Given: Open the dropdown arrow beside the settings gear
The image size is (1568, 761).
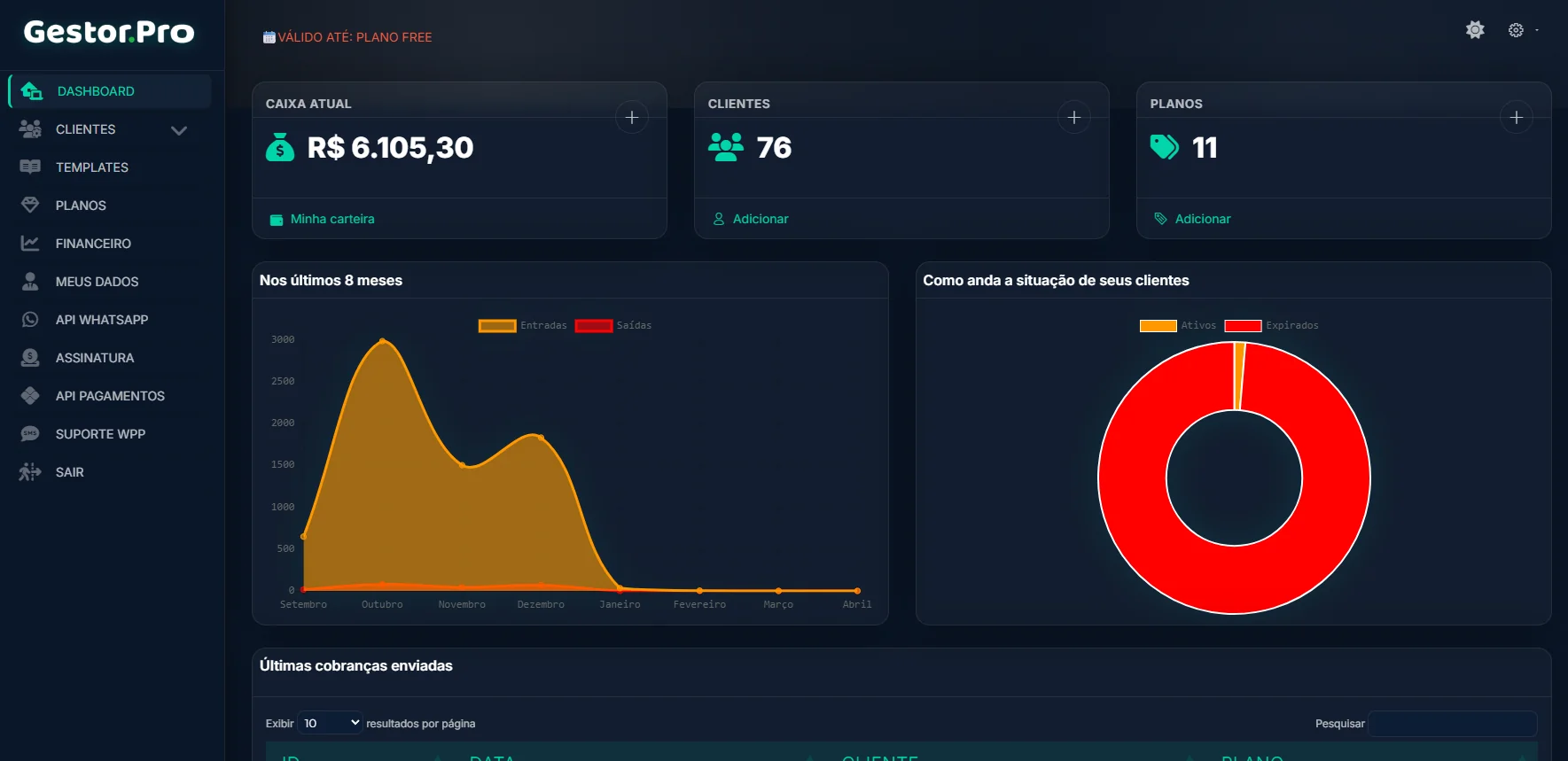Looking at the screenshot, I should click(x=1537, y=30).
